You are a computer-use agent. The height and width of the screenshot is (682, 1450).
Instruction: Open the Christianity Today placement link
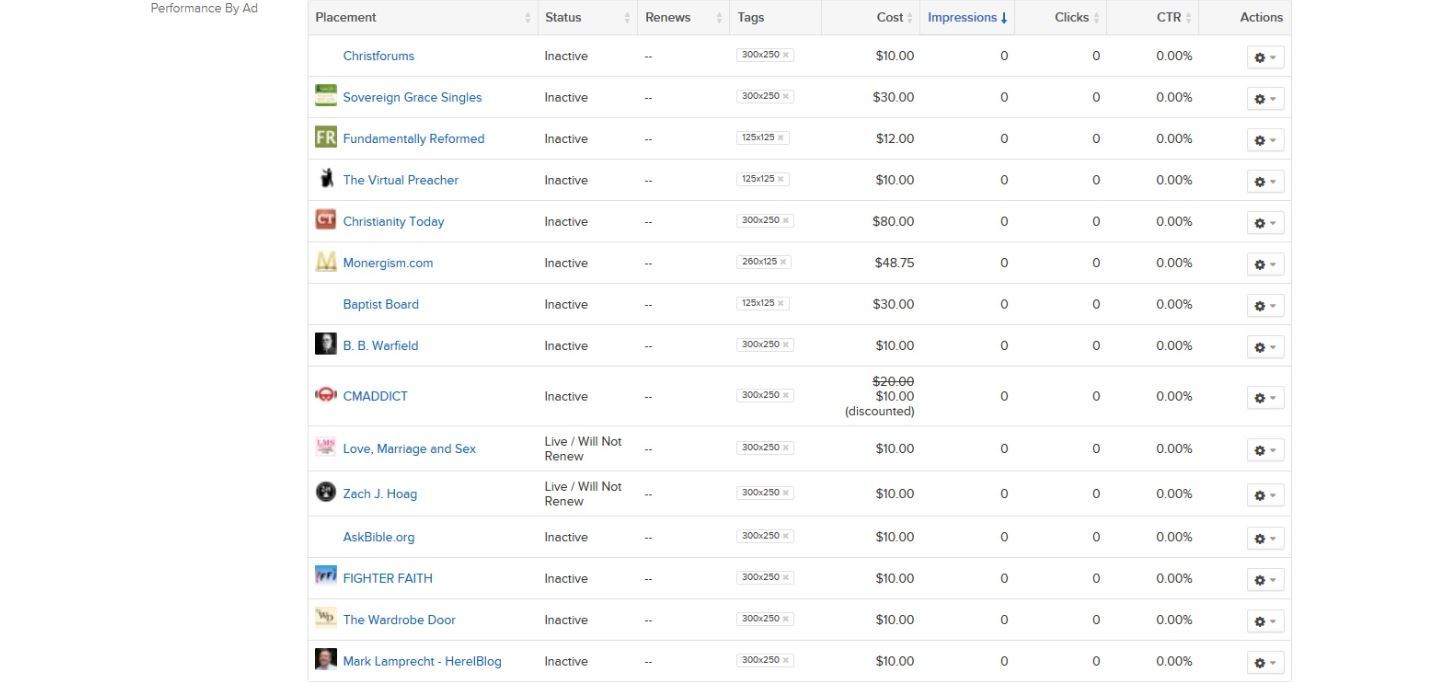click(x=393, y=221)
